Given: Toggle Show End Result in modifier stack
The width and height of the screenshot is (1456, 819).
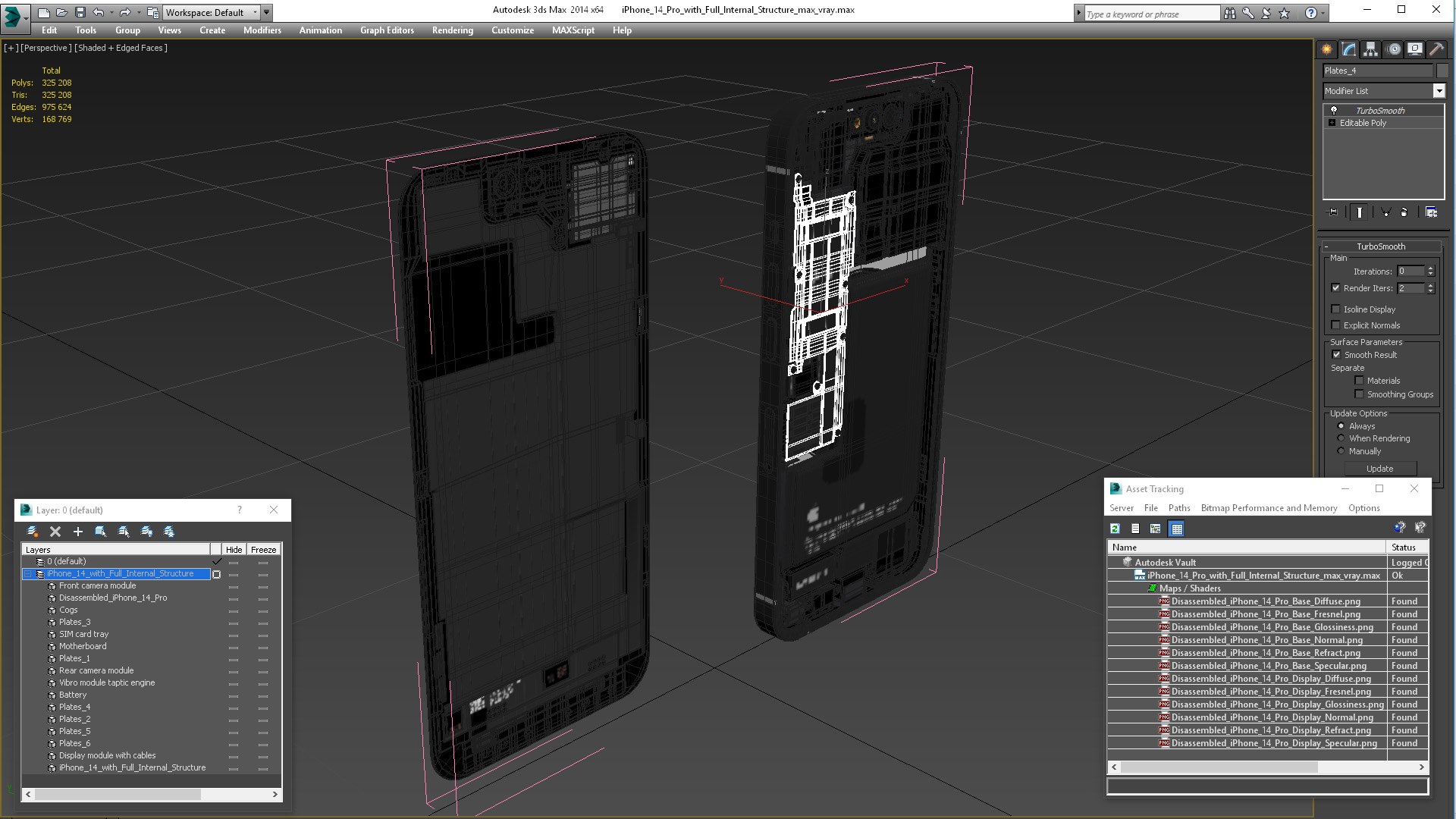Looking at the screenshot, I should (x=1360, y=212).
